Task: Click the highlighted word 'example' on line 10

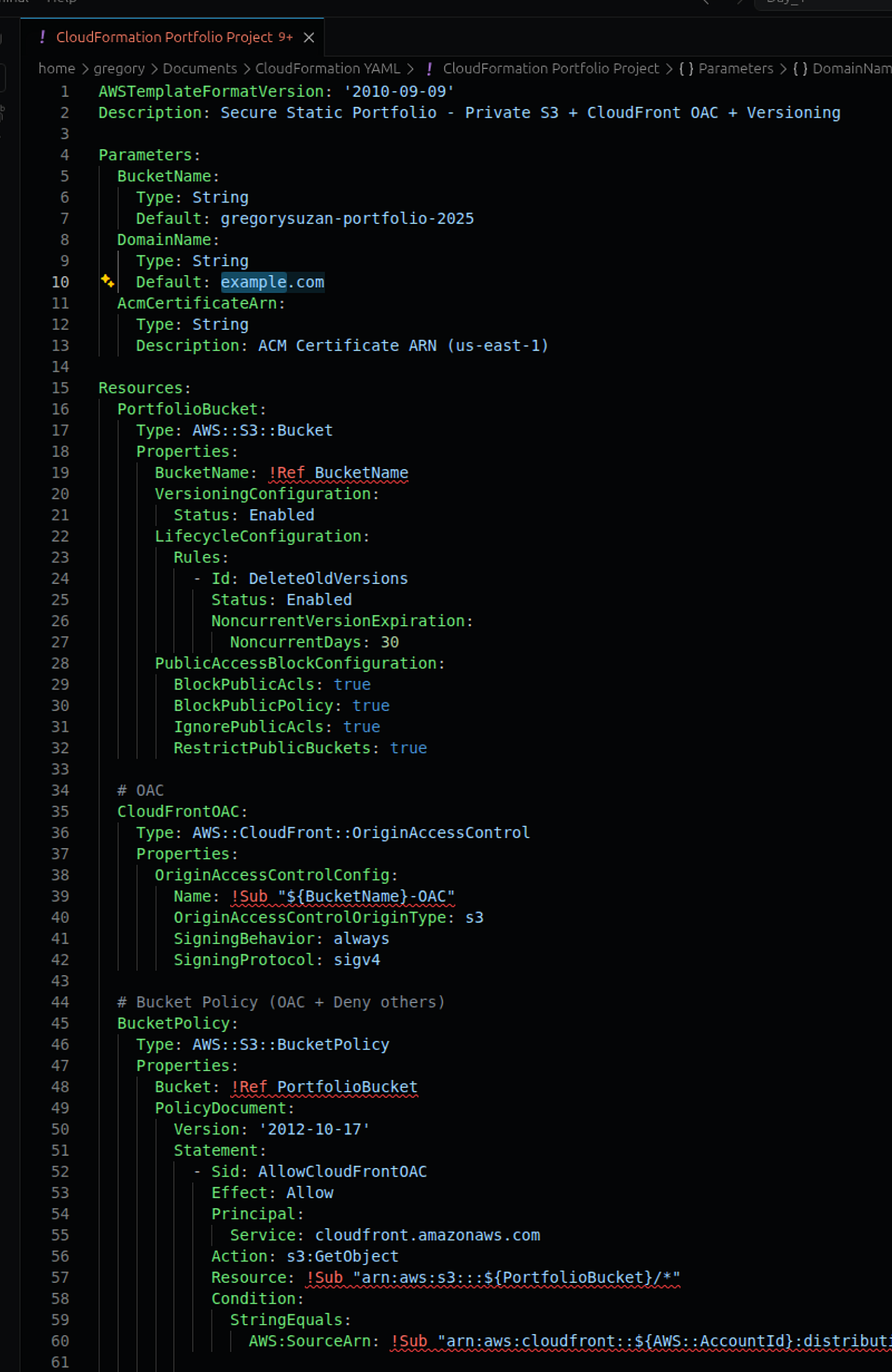Action: coord(254,282)
